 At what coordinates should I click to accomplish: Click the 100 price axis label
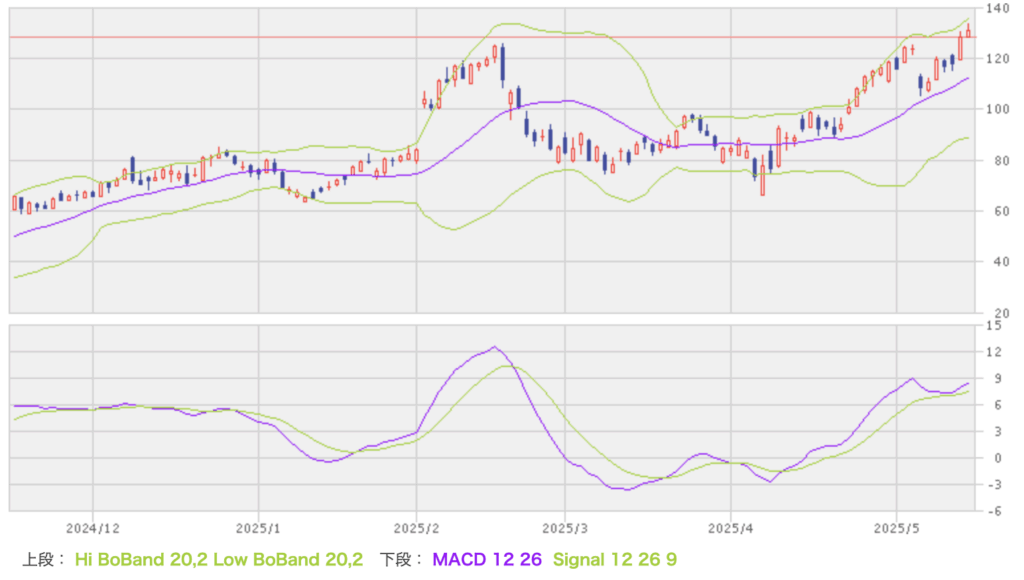coord(998,109)
